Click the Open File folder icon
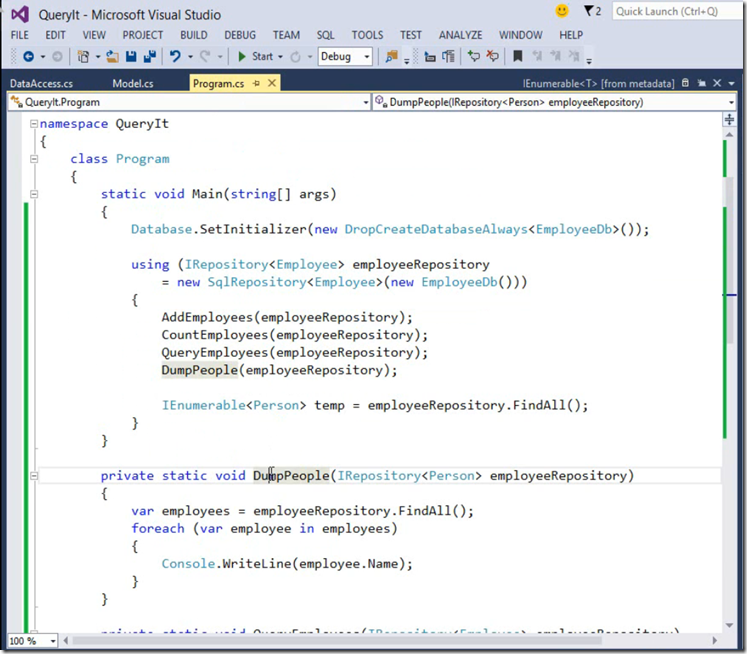 point(112,57)
